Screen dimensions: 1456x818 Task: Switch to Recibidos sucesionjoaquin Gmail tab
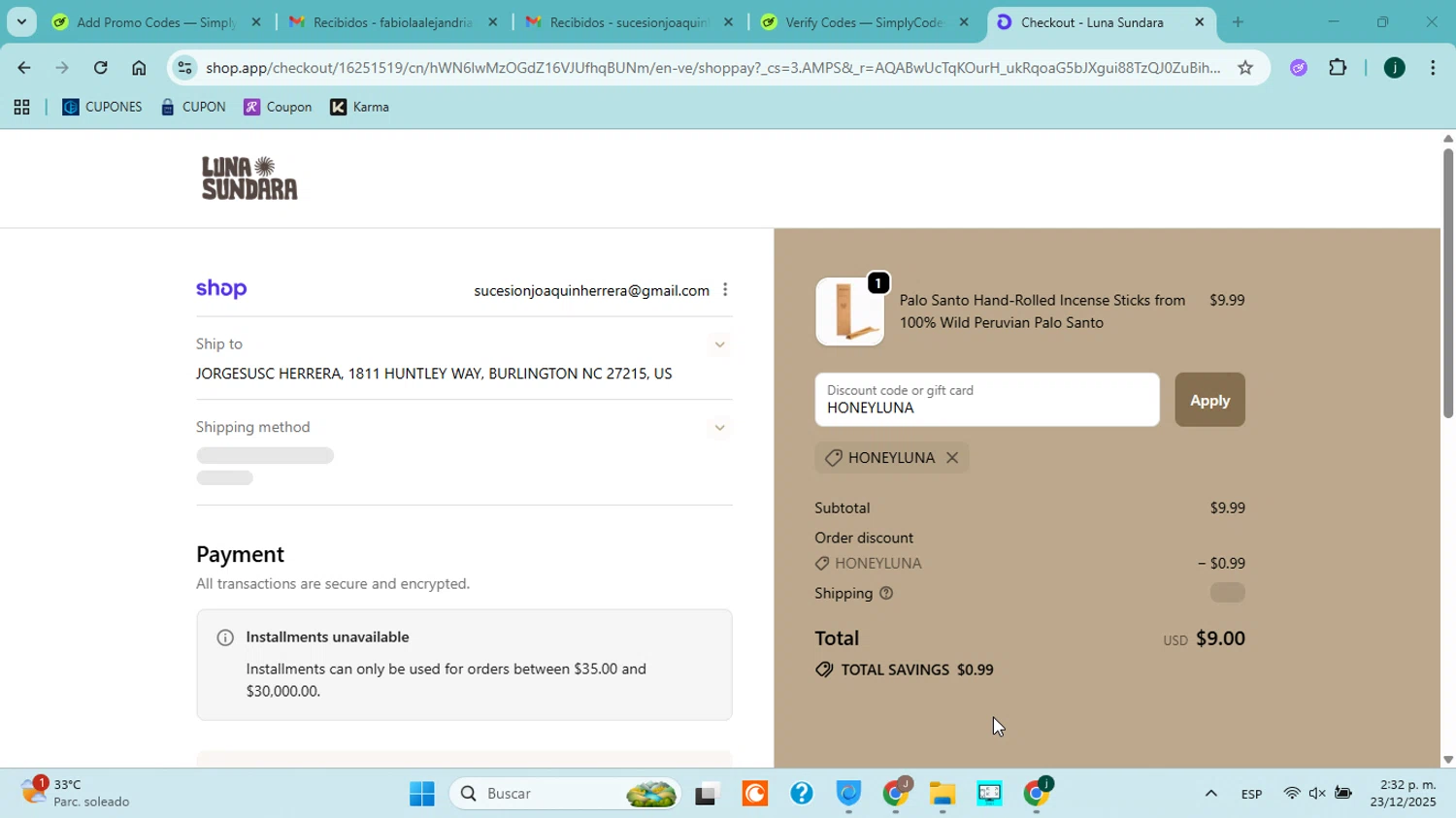[629, 21]
